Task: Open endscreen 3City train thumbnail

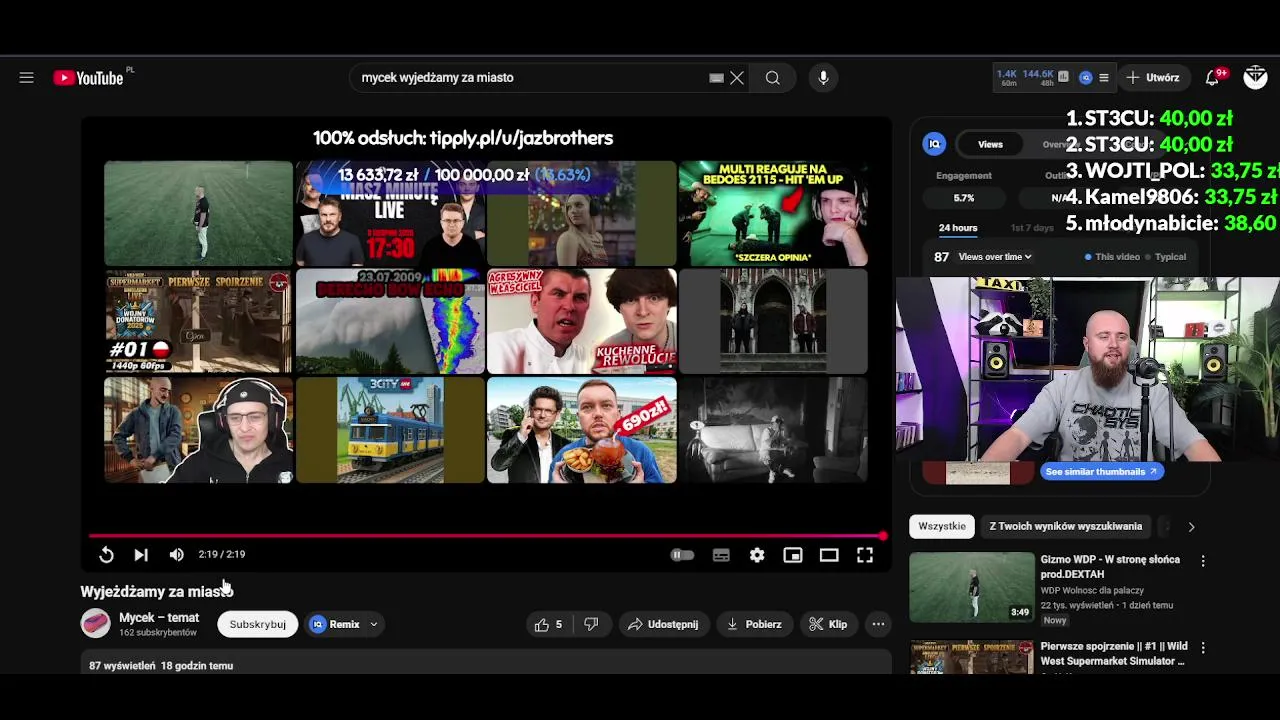Action: pos(390,430)
